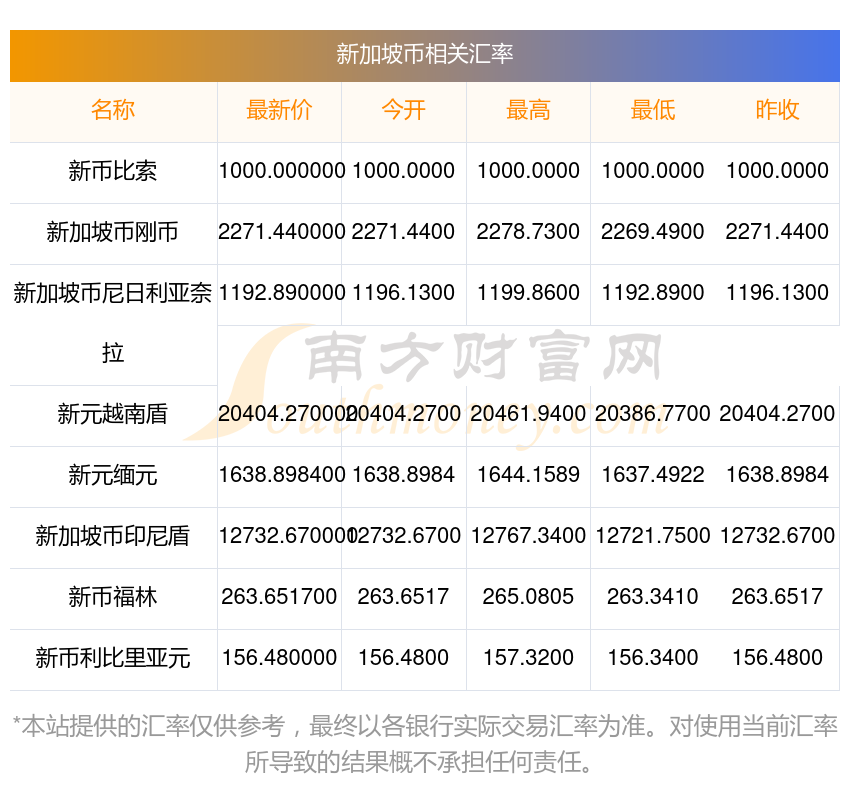Click the high value '12767.3400'
This screenshot has width=850, height=793.
click(529, 536)
